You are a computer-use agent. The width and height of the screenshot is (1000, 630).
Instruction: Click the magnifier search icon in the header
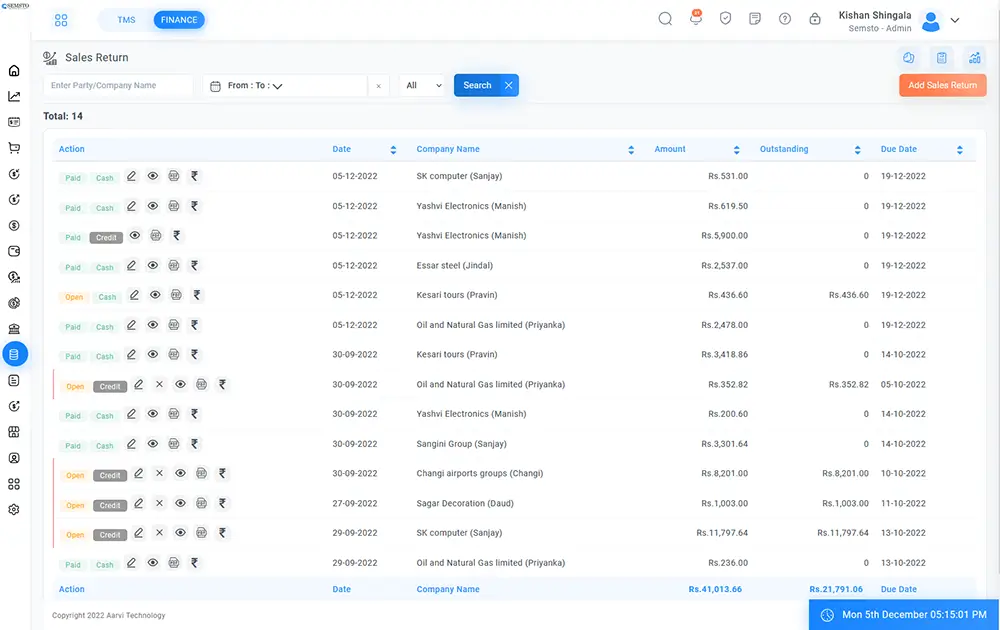pos(665,19)
